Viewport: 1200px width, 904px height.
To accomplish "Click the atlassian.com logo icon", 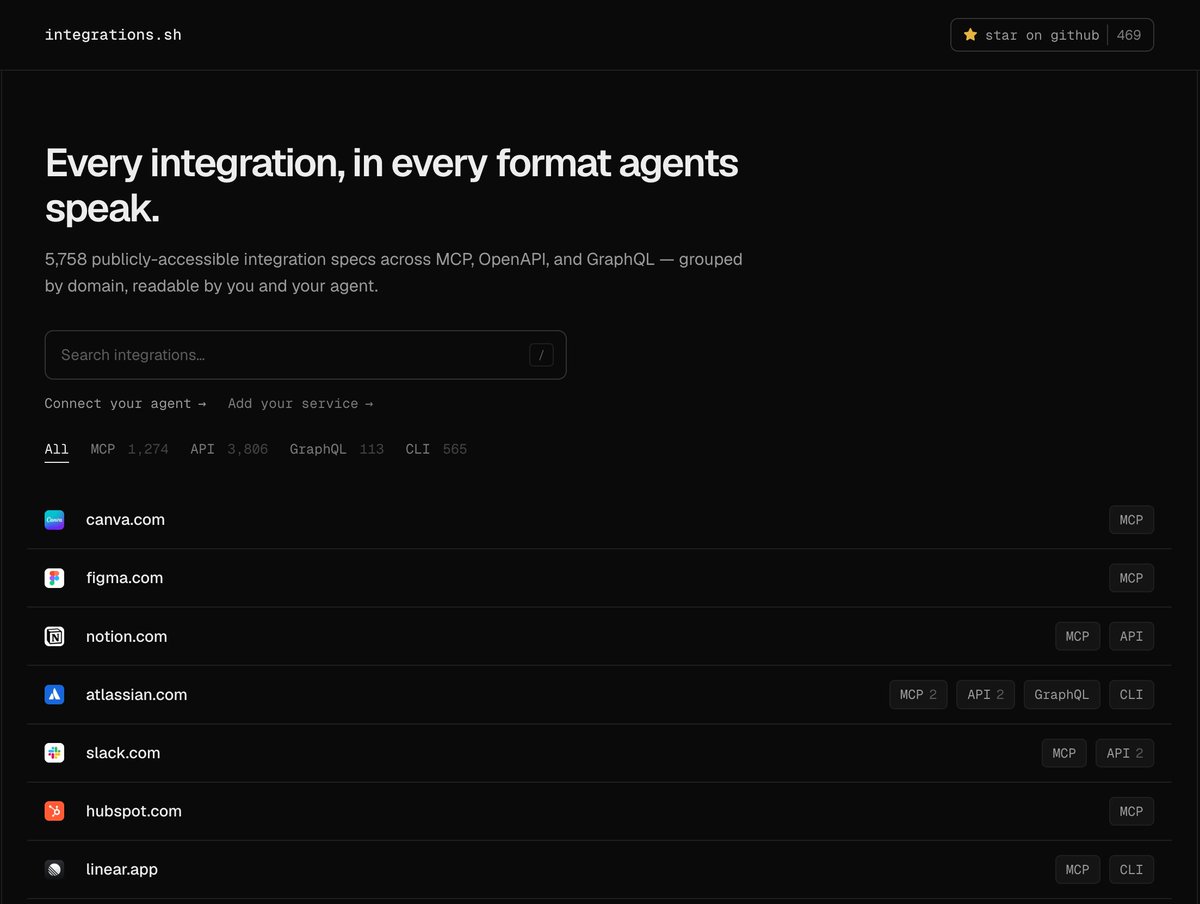I will pyautogui.click(x=54, y=694).
